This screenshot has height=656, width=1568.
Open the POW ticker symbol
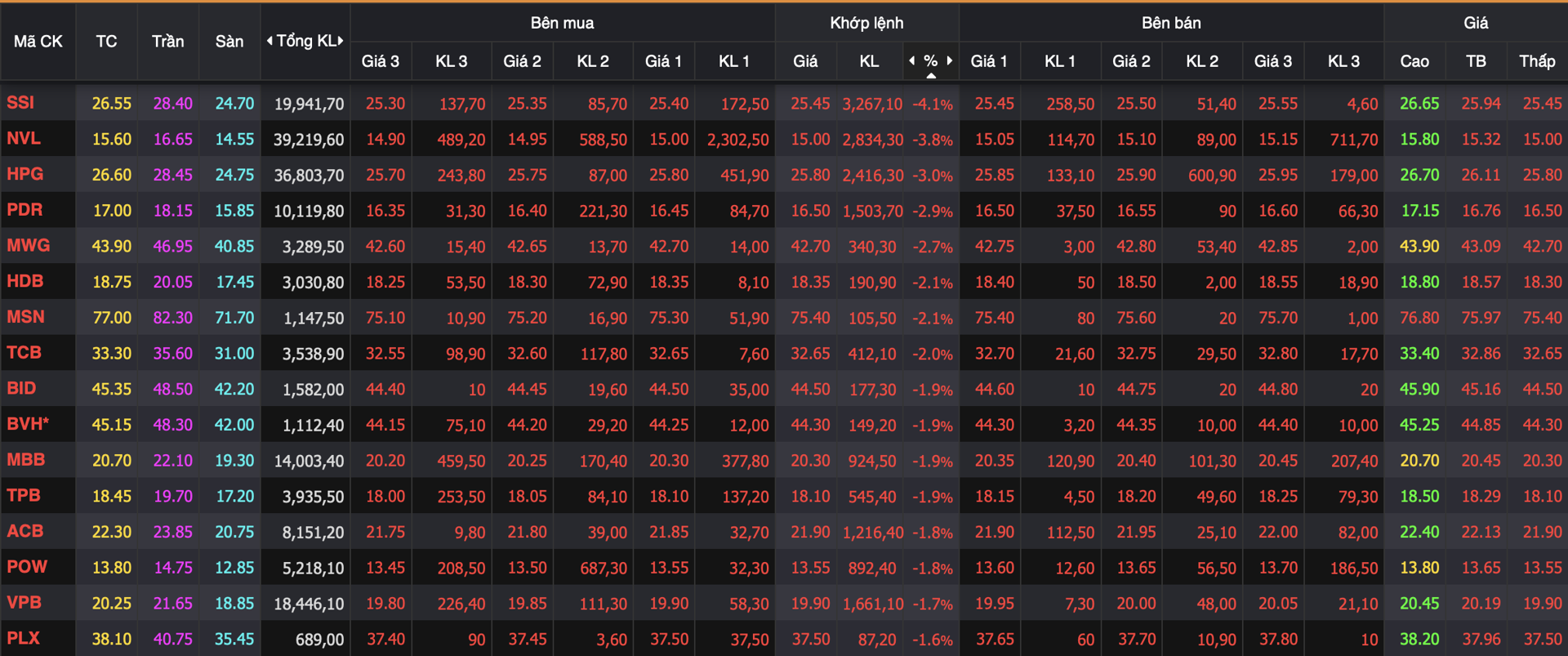click(27, 567)
